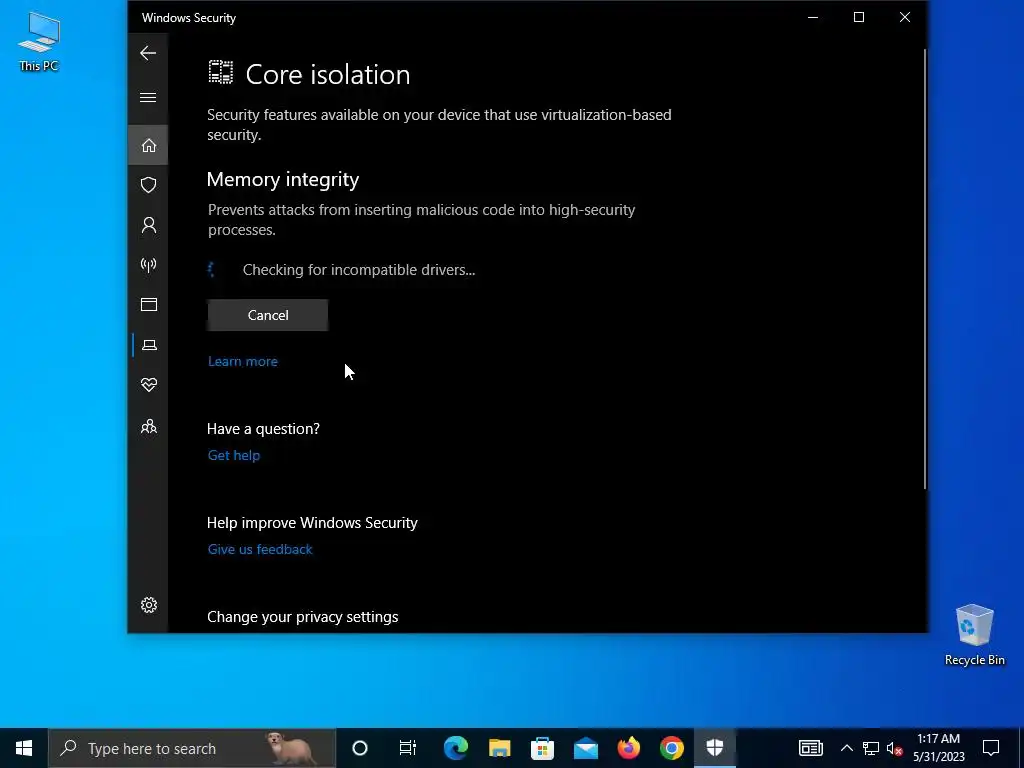Screen dimensions: 1024x768
Task: Open the muted volume tray icon
Action: pyautogui.click(x=894, y=748)
